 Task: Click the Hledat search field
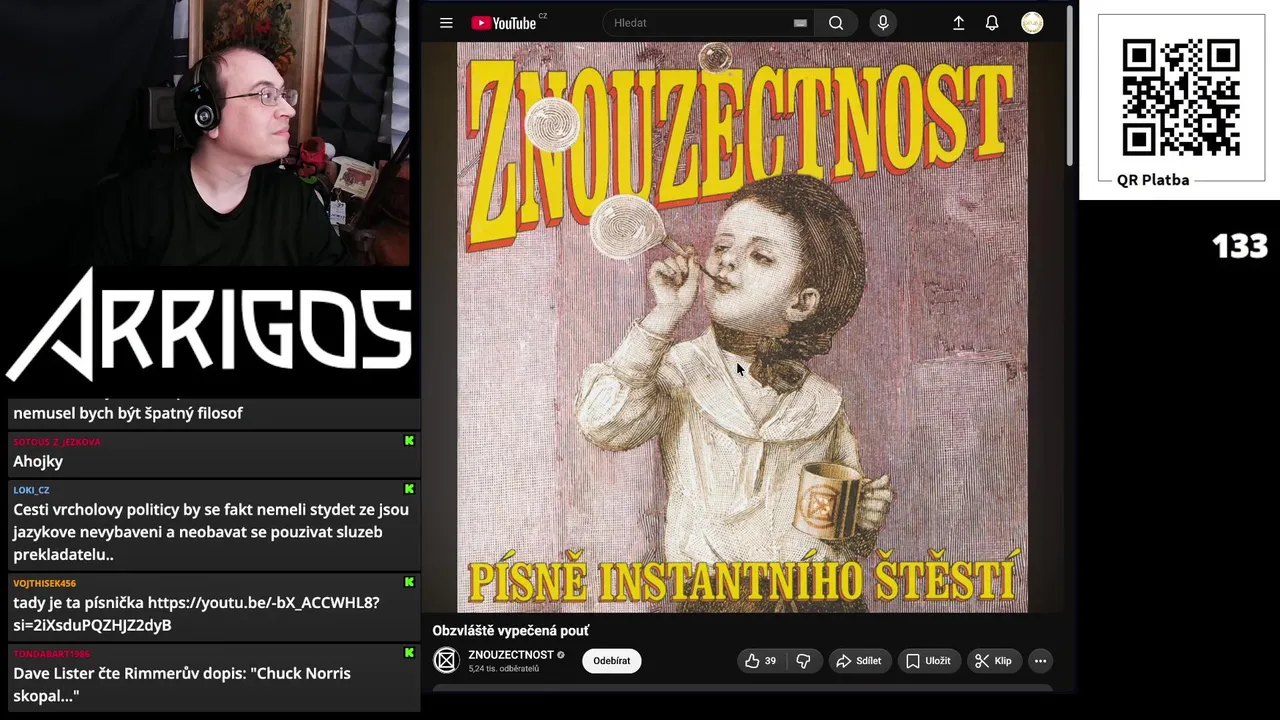(708, 23)
